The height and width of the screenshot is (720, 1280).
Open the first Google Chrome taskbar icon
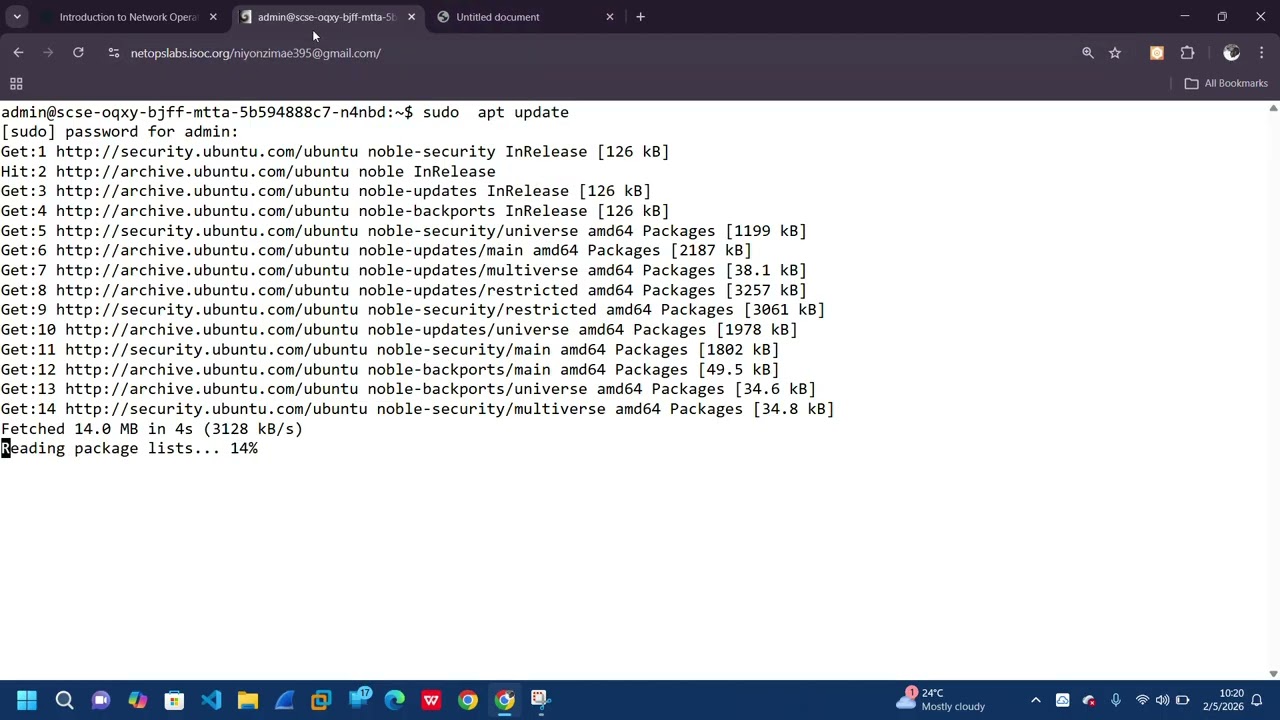point(468,700)
